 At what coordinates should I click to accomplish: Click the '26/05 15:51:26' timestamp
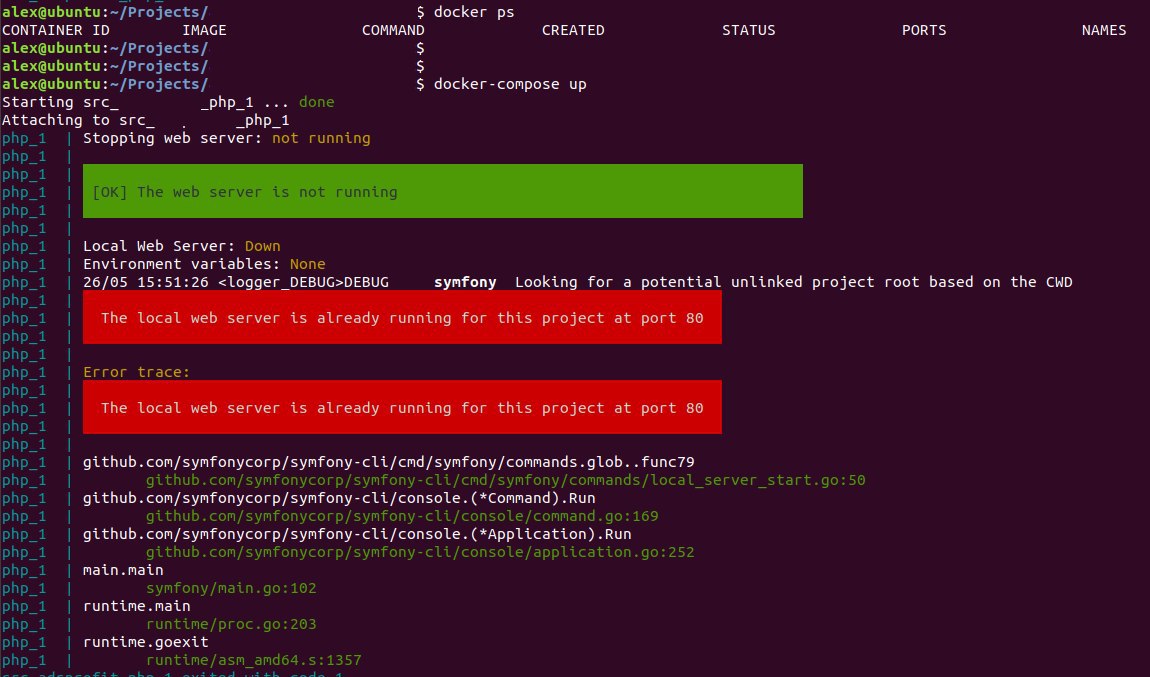click(x=145, y=282)
